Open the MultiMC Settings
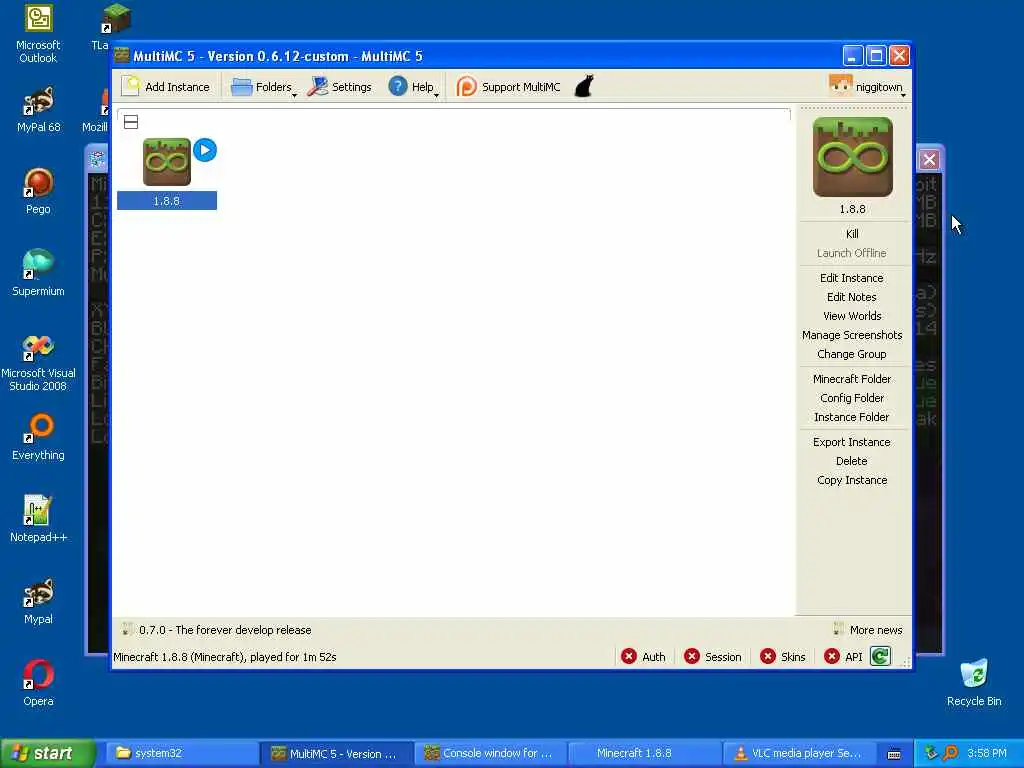The width and height of the screenshot is (1024, 768). point(340,87)
